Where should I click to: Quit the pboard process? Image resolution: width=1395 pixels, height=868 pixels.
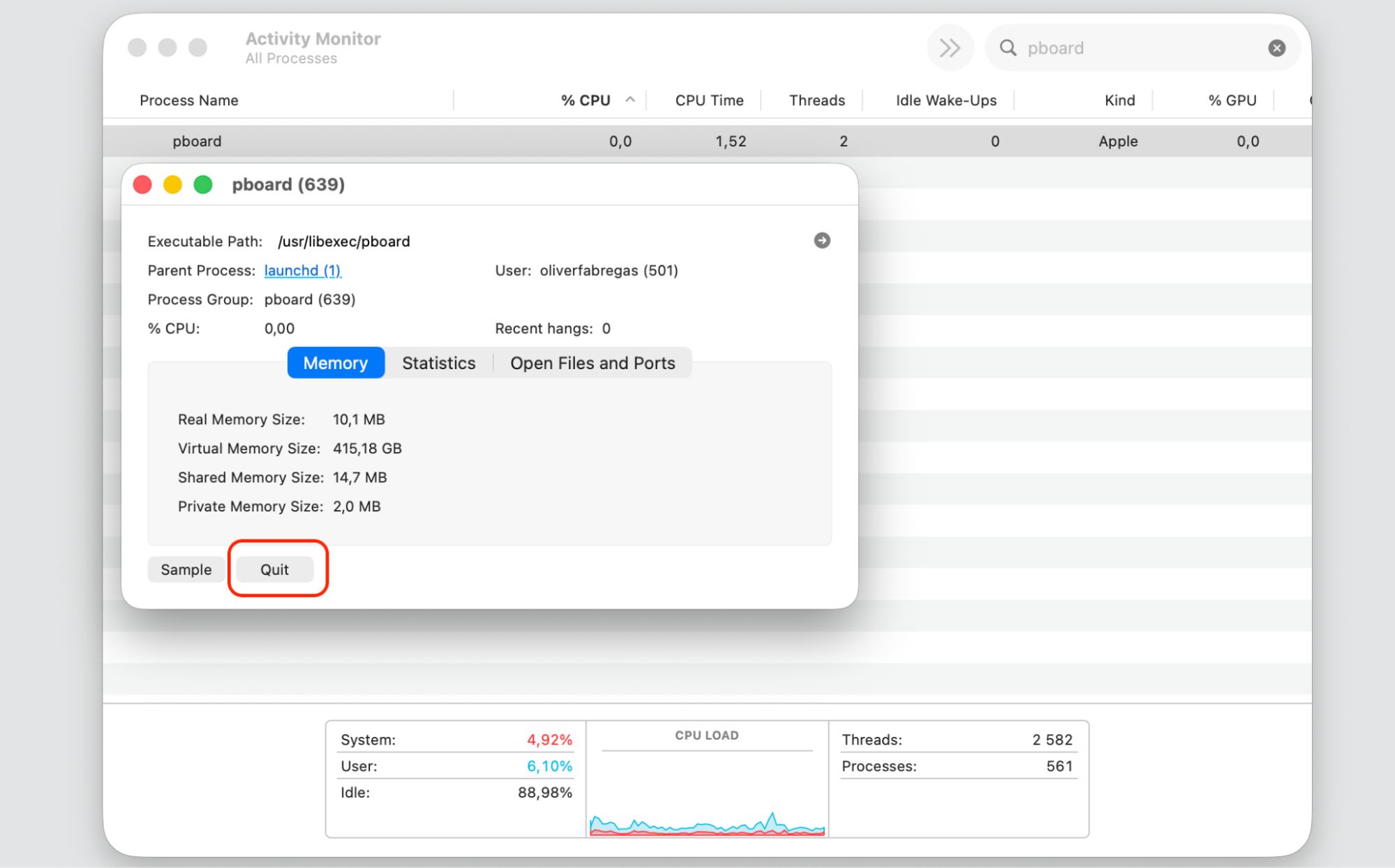pyautogui.click(x=274, y=569)
